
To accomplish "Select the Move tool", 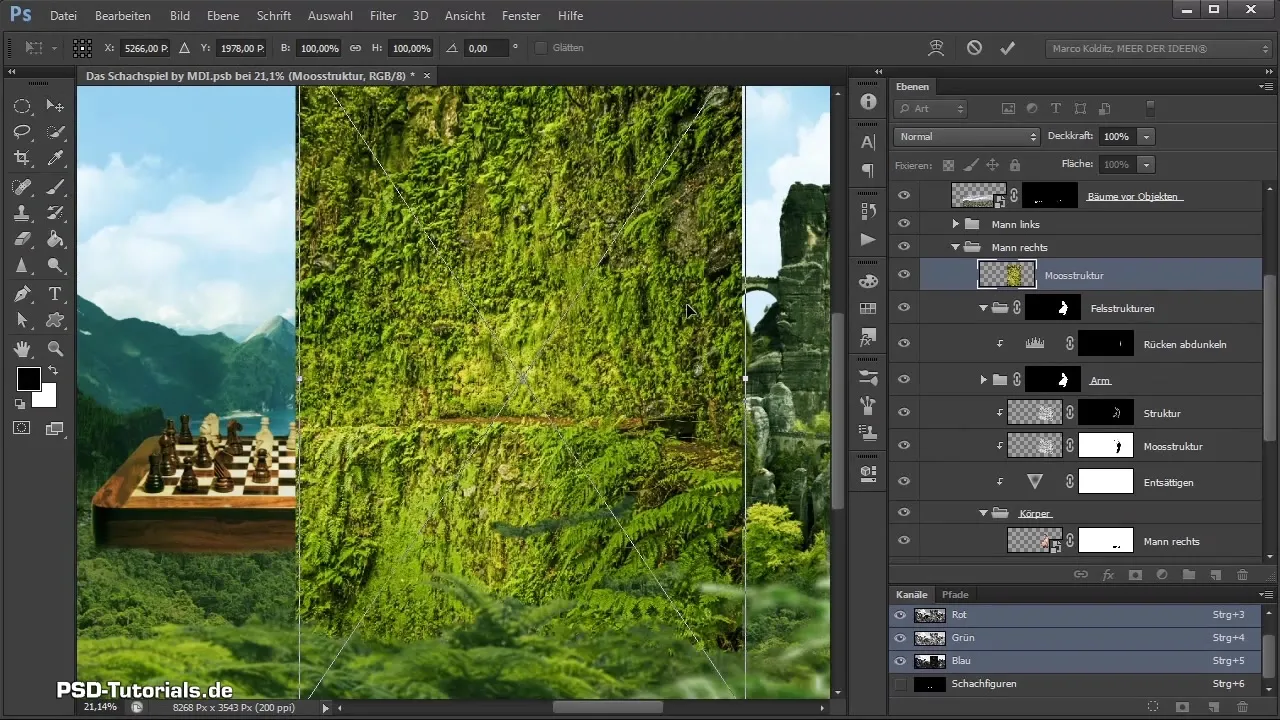I will coord(56,106).
